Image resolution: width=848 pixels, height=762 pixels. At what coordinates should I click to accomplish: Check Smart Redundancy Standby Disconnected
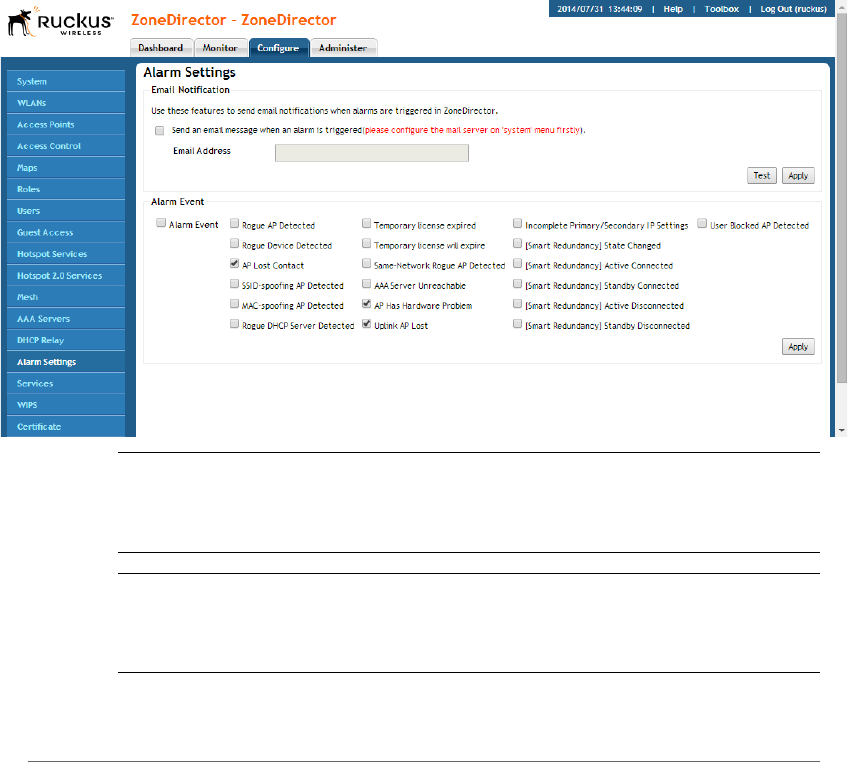[x=517, y=323]
